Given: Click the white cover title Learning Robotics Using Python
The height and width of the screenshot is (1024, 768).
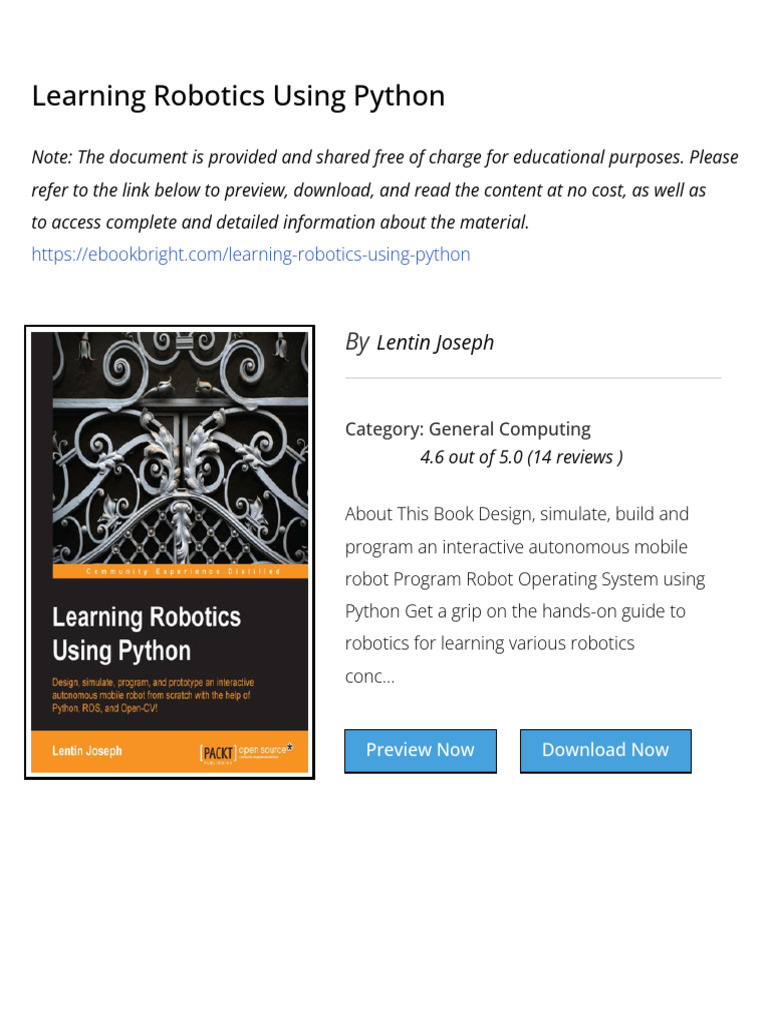Looking at the screenshot, I should click(x=146, y=633).
